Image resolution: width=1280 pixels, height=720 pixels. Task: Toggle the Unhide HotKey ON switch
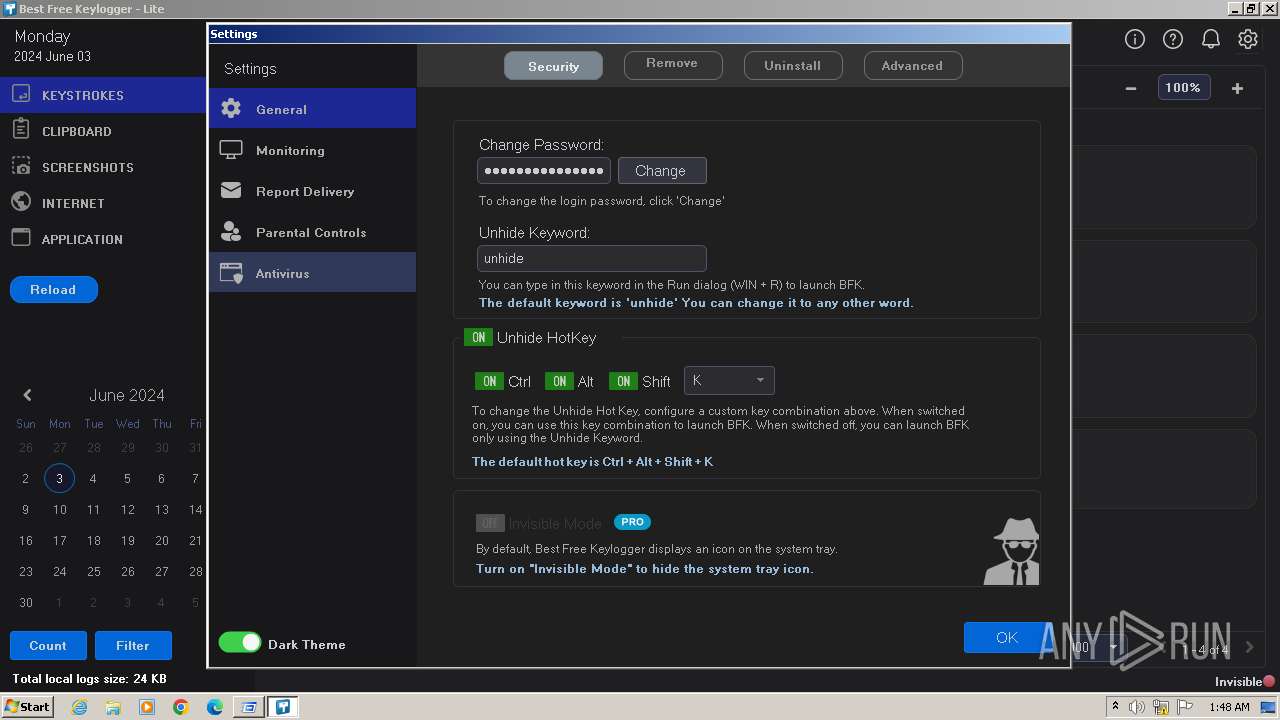(478, 337)
